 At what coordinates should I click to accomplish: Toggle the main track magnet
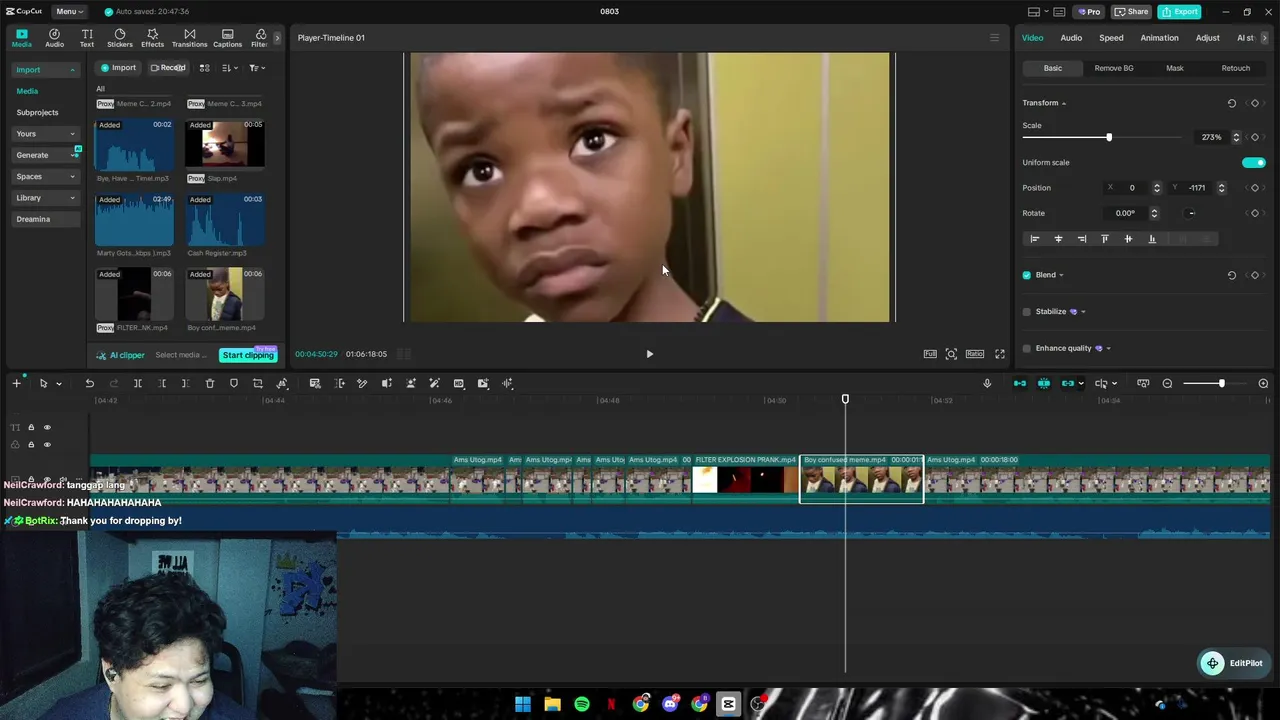[1020, 384]
